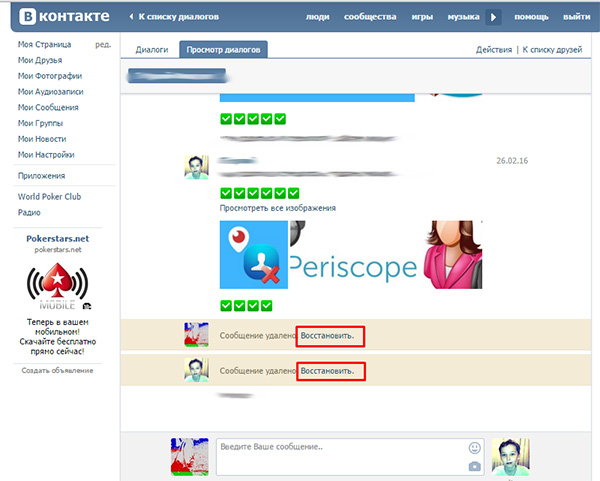
Task: Click the camera attach icon
Action: click(474, 466)
